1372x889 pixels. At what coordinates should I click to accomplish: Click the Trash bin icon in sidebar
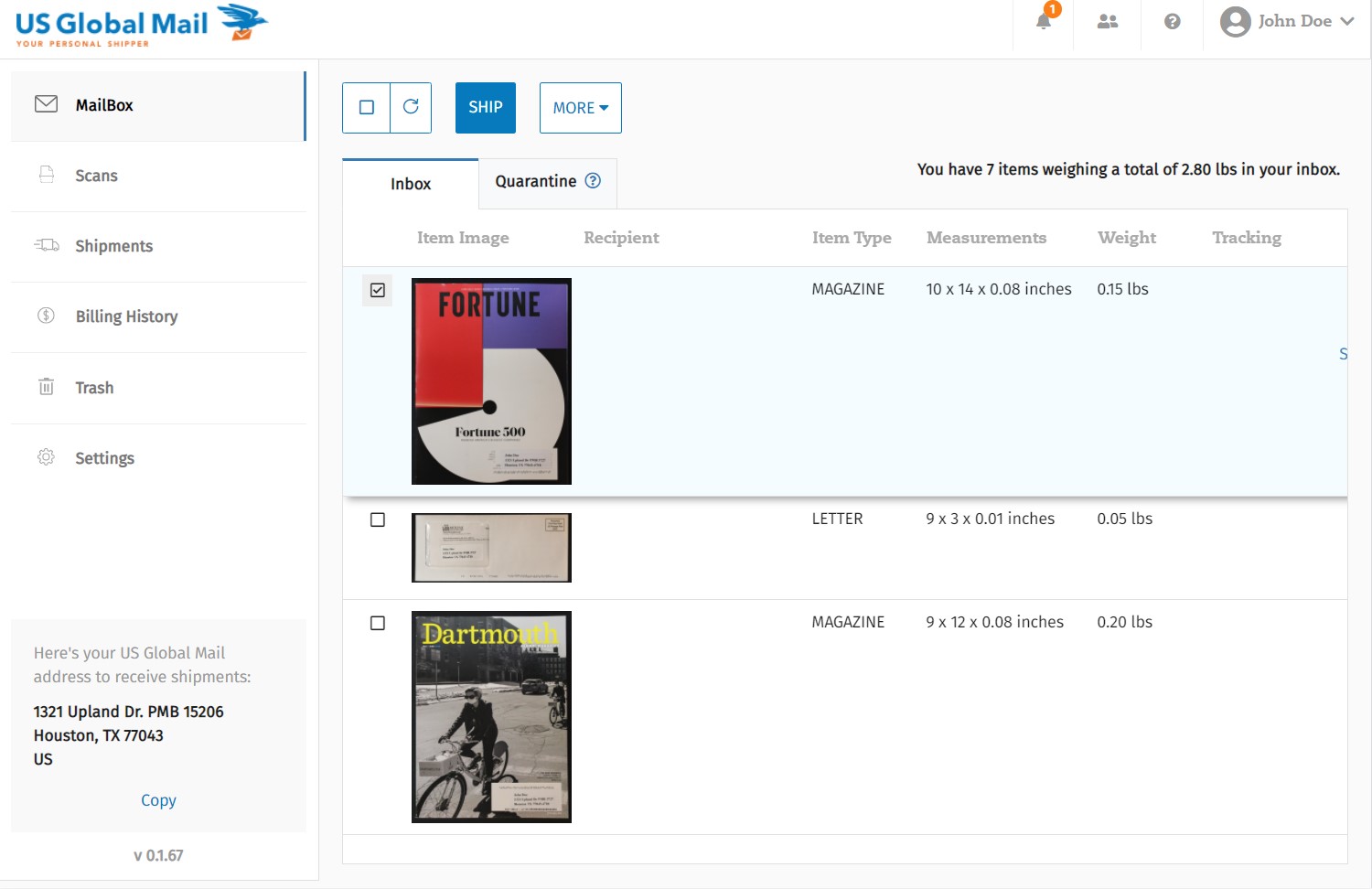pos(46,387)
